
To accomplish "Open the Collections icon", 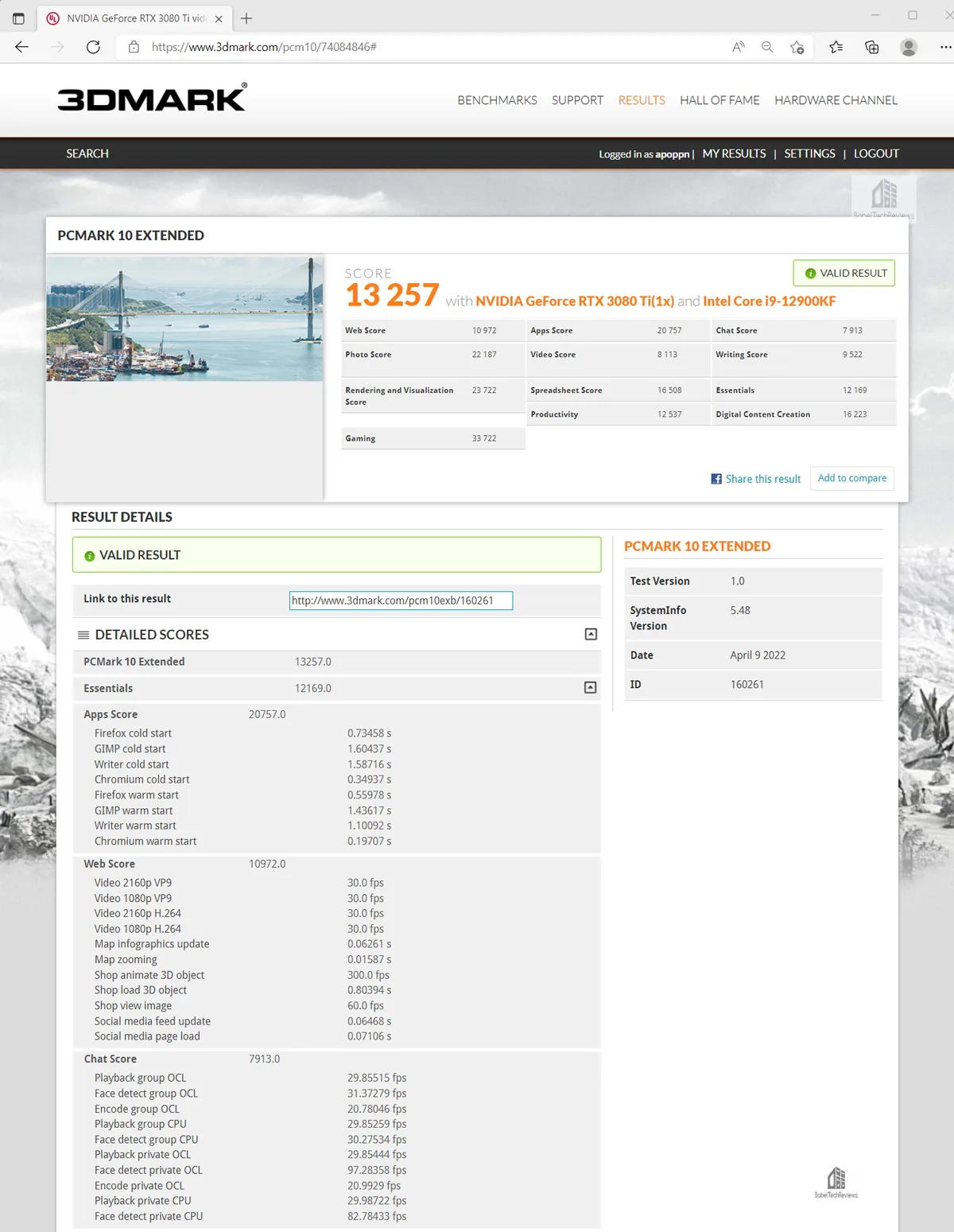I will point(872,47).
